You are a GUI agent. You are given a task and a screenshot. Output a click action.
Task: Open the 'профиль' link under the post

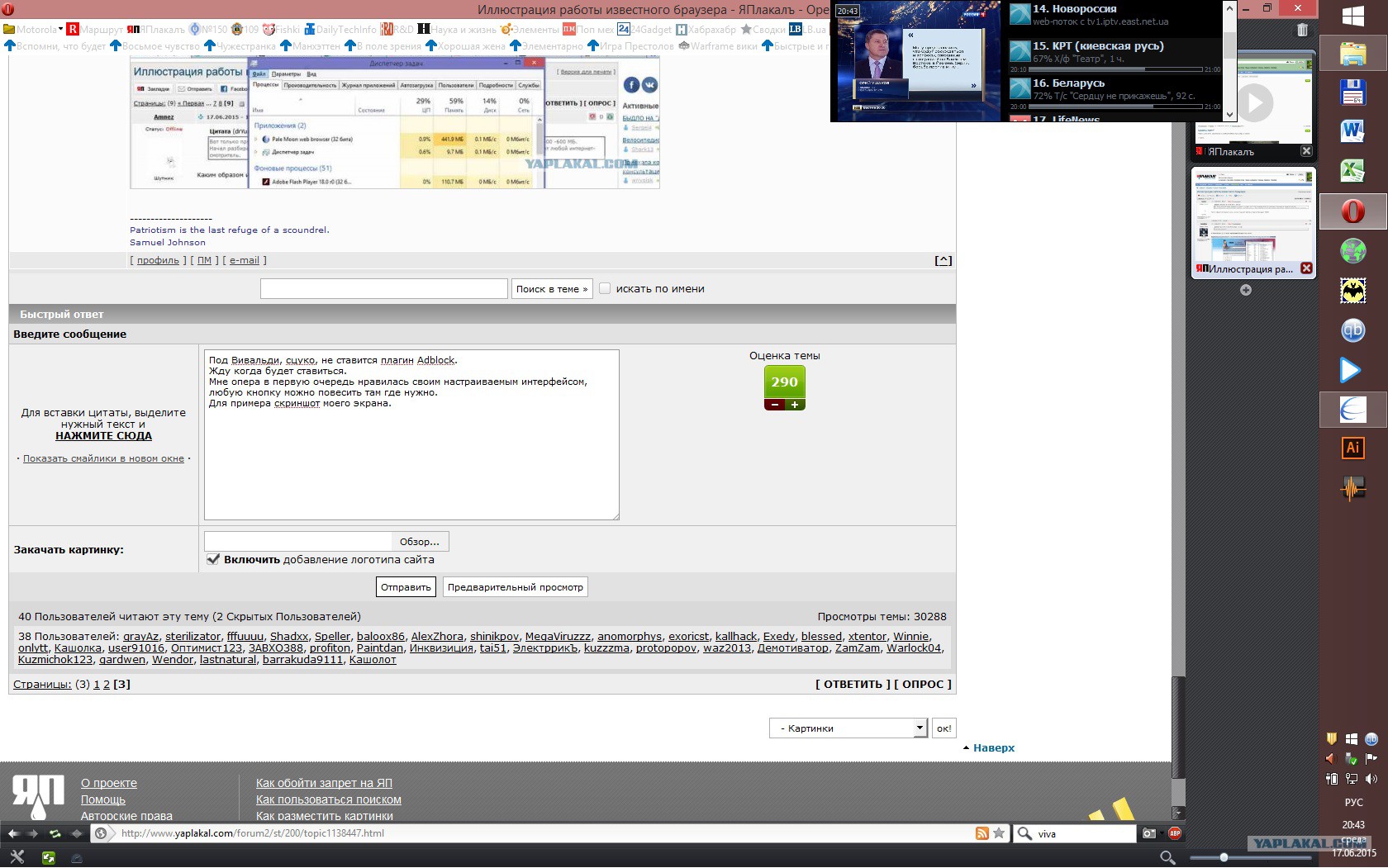(158, 260)
